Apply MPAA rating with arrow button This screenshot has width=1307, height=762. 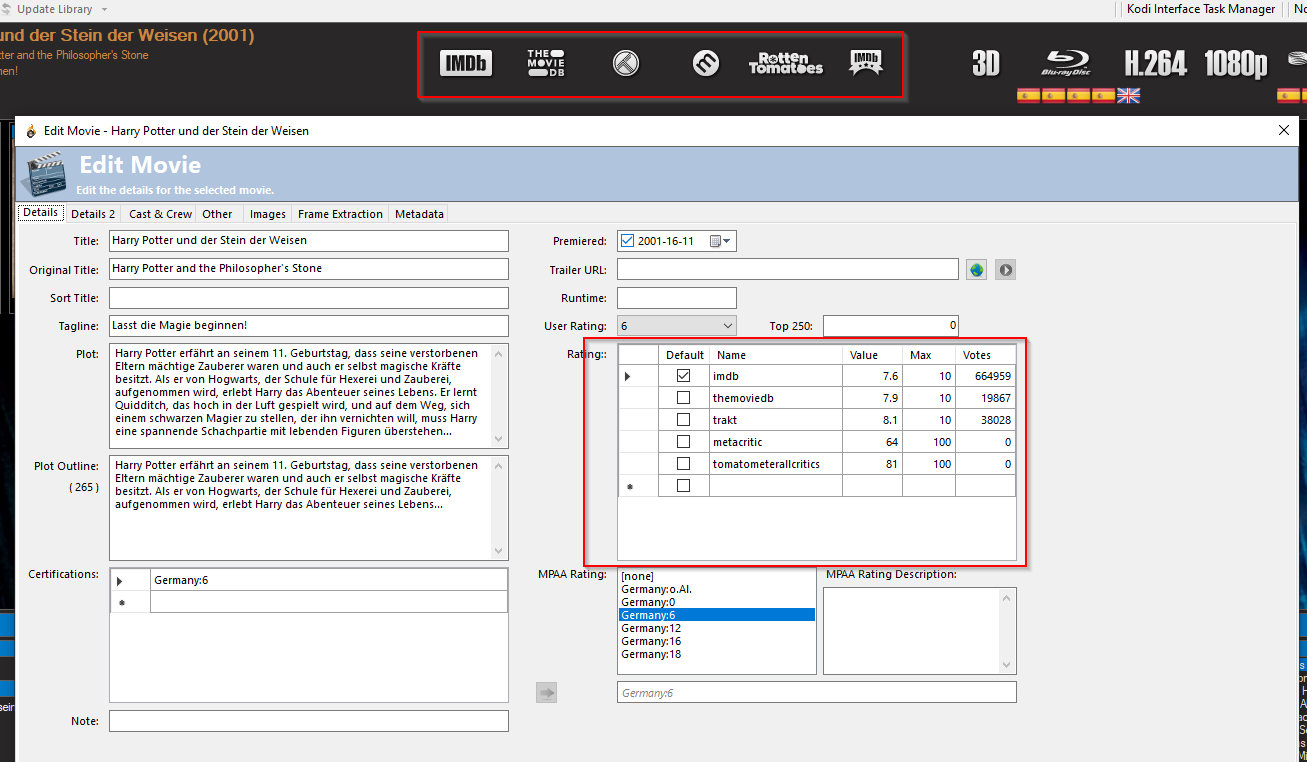(x=546, y=692)
